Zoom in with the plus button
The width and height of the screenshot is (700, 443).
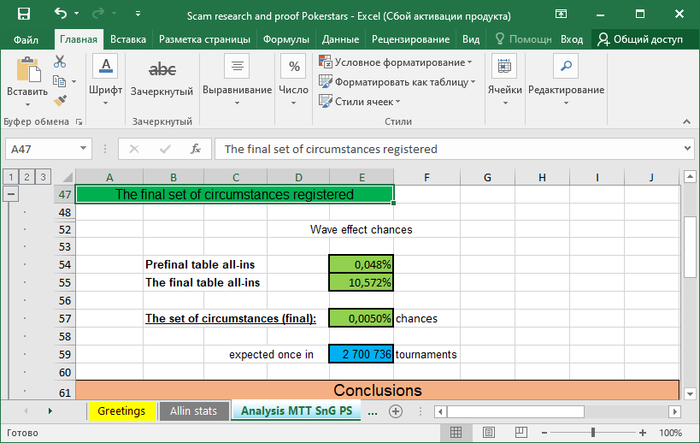pos(642,432)
